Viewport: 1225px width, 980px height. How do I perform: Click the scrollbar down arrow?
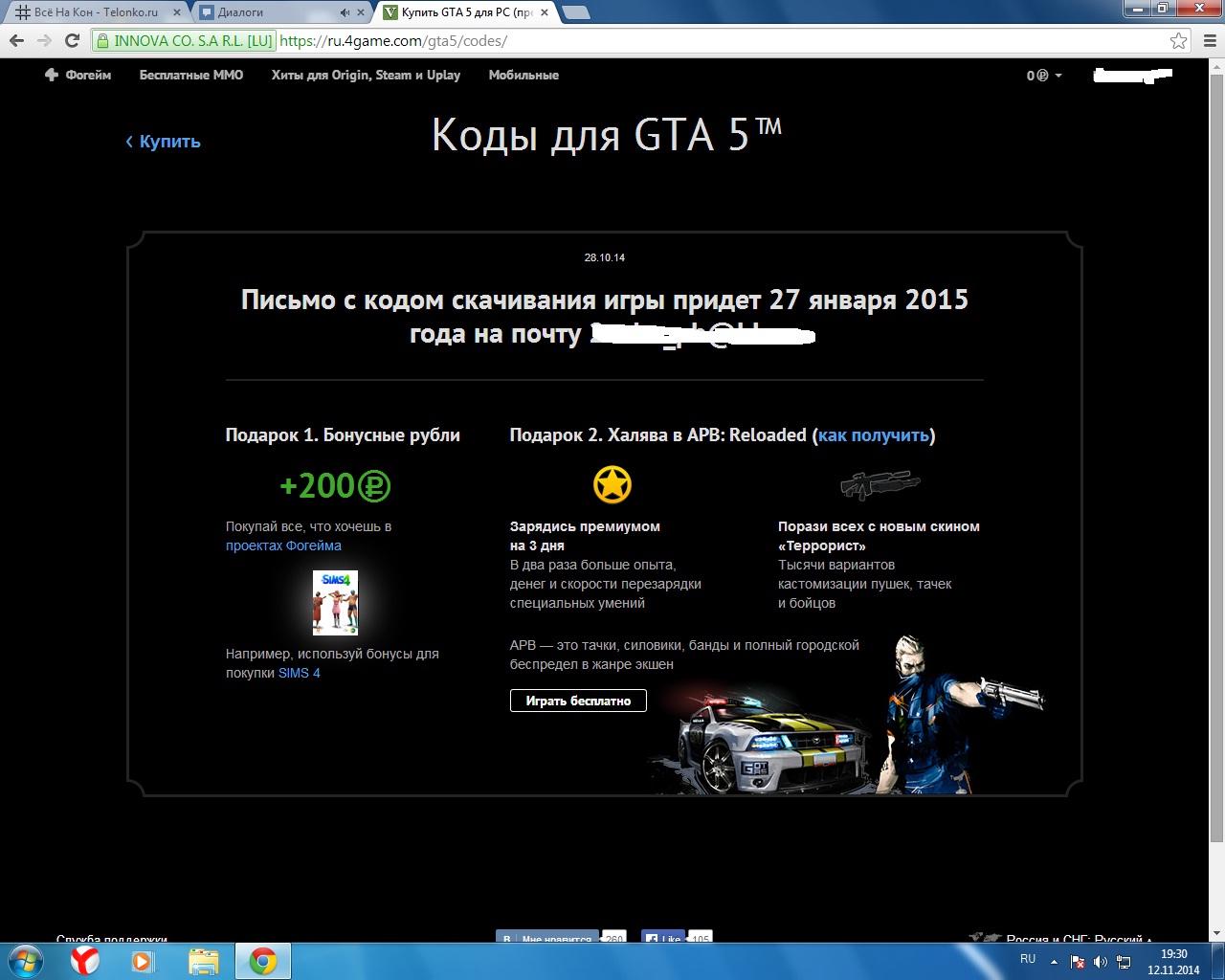[x=1216, y=933]
